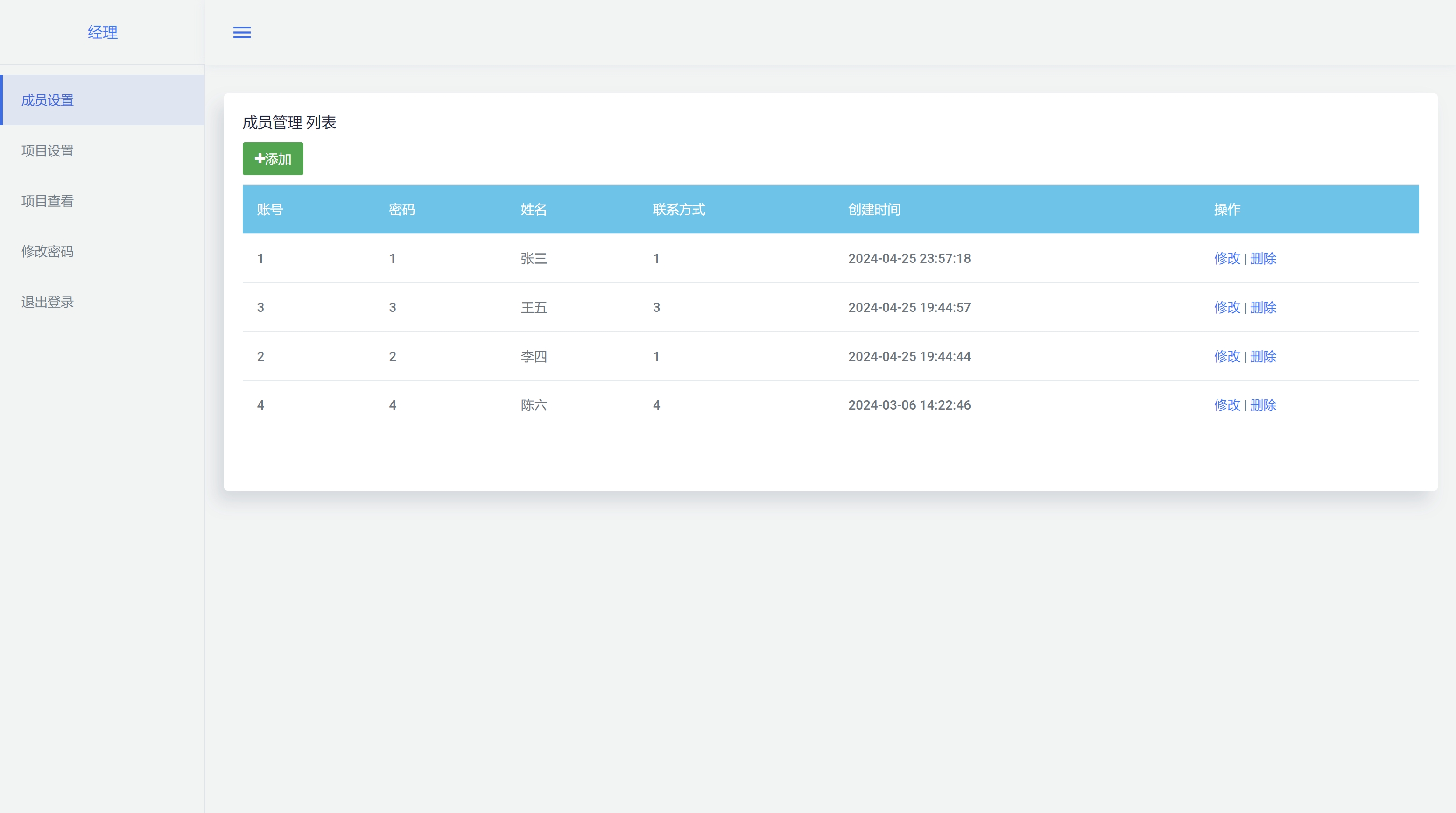Click the green 添加 button
Viewport: 1456px width, 813px height.
273,159
